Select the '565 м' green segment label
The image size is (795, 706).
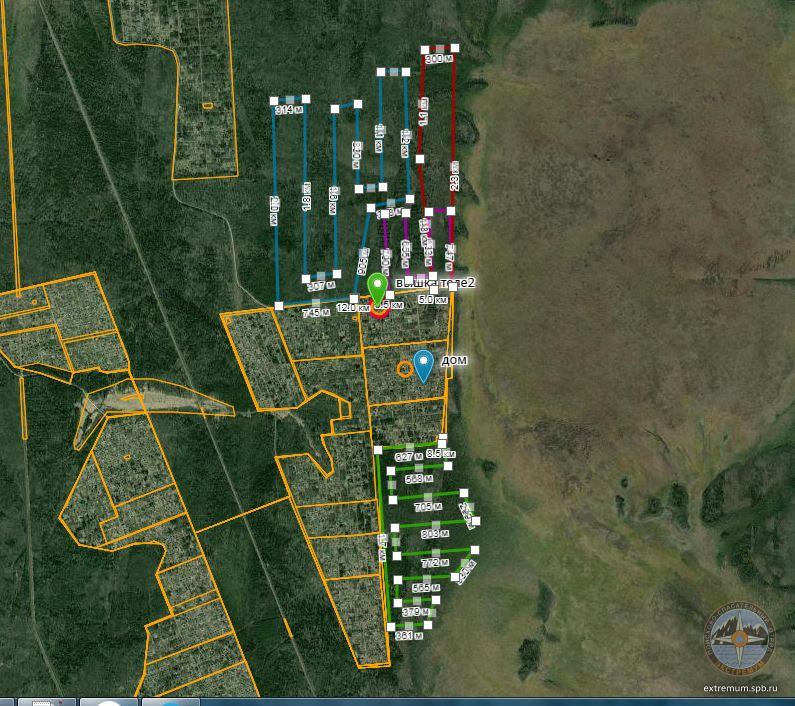click(x=426, y=588)
